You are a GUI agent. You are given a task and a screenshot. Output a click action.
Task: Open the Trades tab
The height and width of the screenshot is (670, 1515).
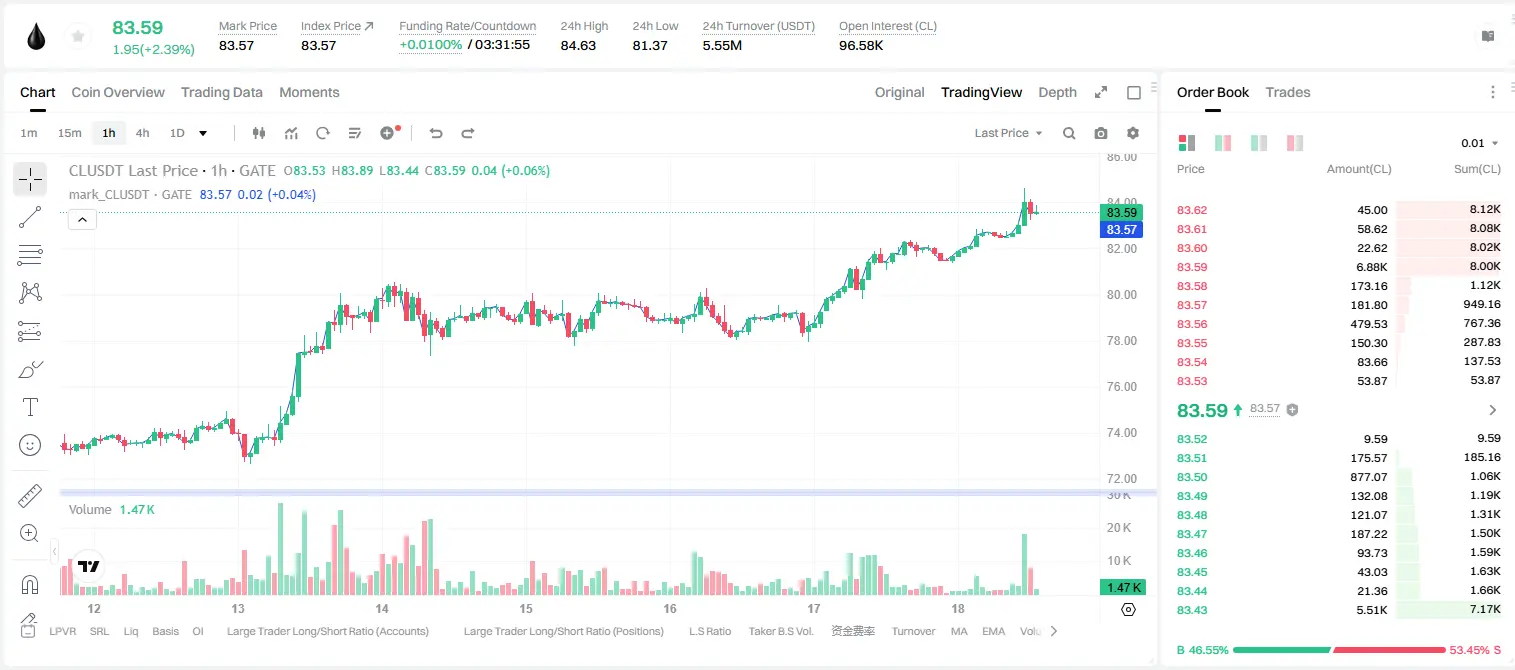(1288, 92)
